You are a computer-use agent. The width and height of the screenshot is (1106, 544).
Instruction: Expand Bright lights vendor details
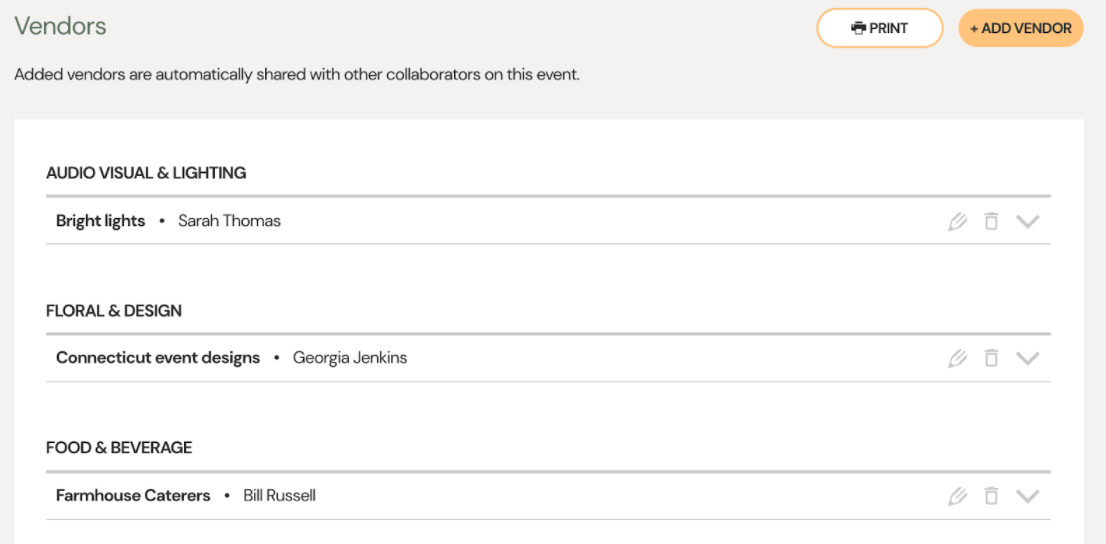1028,222
